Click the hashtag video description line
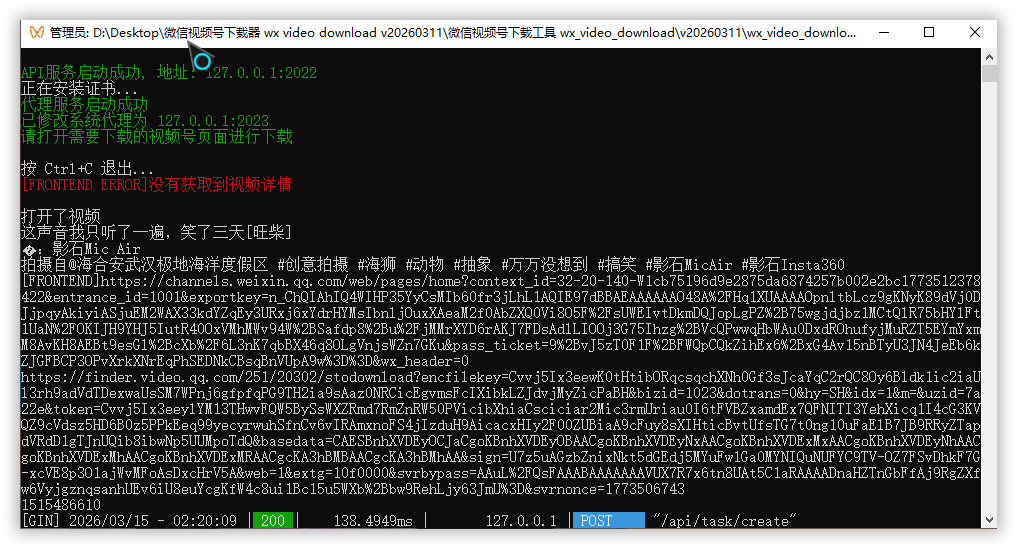This screenshot has height=549, width=1017. pos(433,265)
